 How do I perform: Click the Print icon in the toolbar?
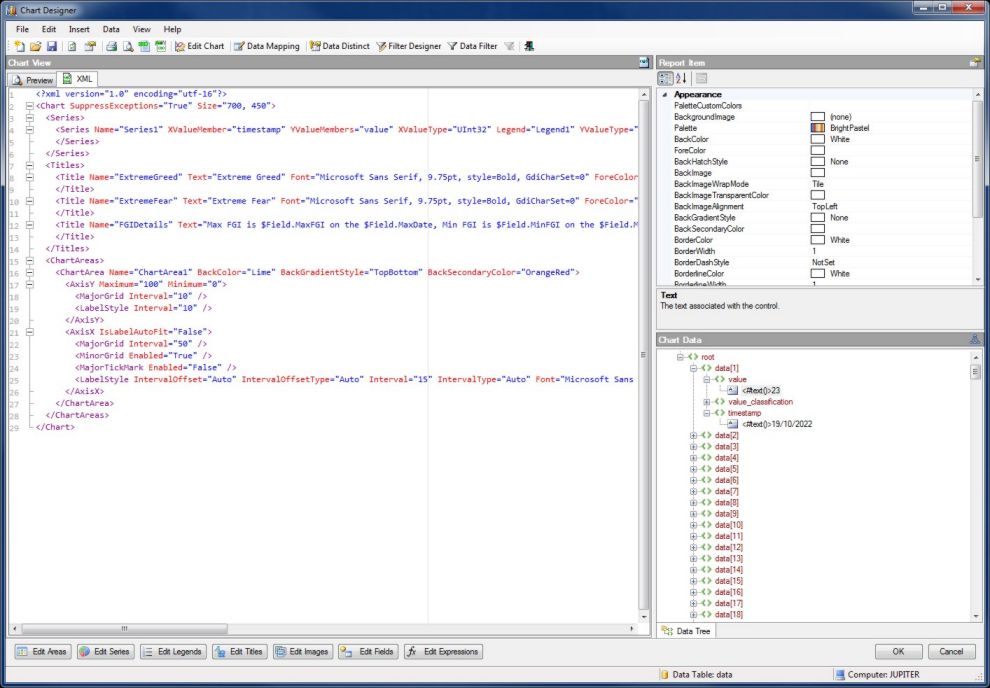[112, 46]
